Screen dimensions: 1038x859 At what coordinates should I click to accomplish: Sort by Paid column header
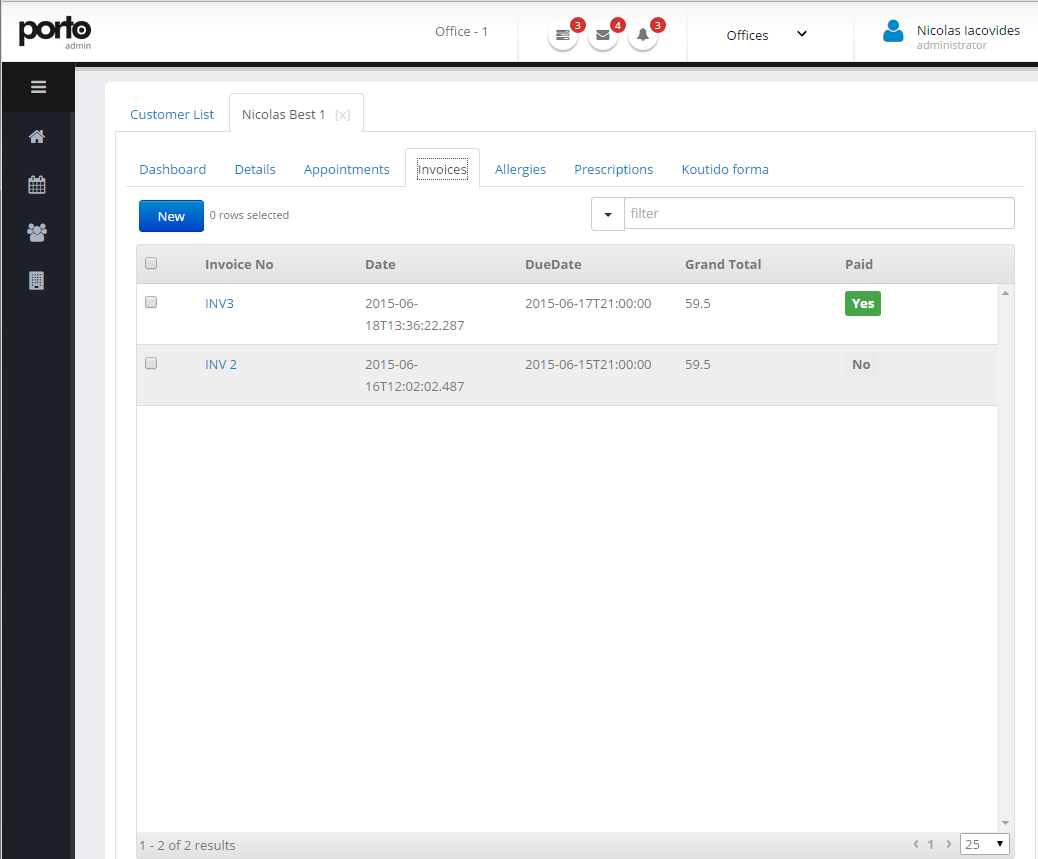tap(859, 264)
